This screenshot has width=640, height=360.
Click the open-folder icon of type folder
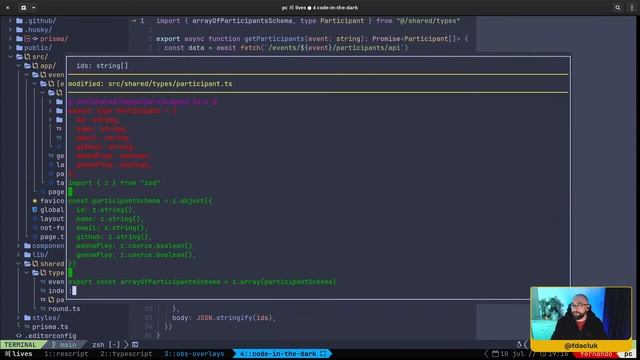pyautogui.click(x=36, y=273)
